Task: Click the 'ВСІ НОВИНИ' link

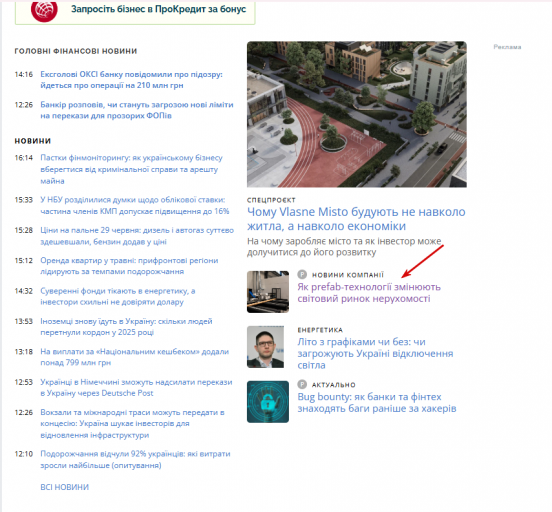Action: pyautogui.click(x=64, y=487)
